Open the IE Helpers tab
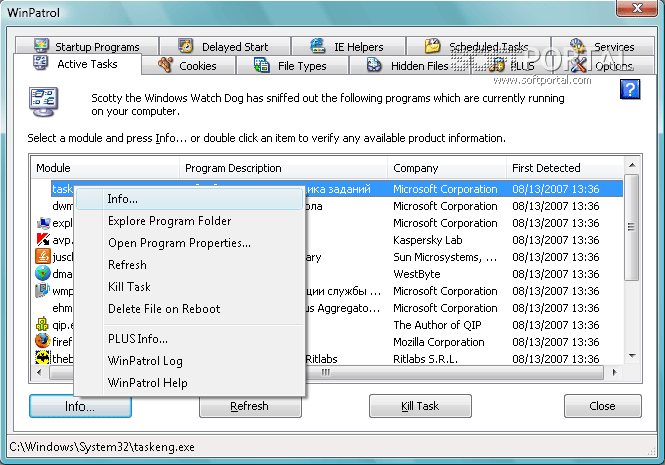The image size is (665, 465). tap(348, 46)
